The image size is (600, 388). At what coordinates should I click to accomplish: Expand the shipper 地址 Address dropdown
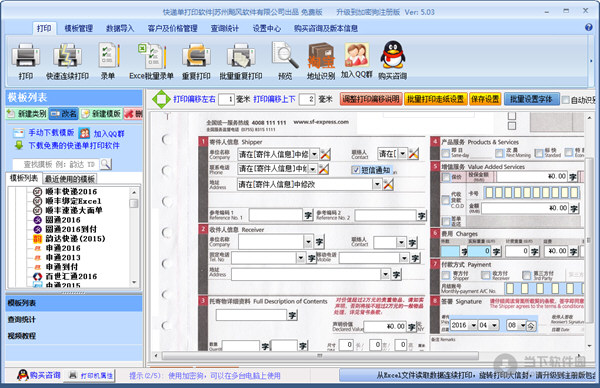tap(377, 184)
